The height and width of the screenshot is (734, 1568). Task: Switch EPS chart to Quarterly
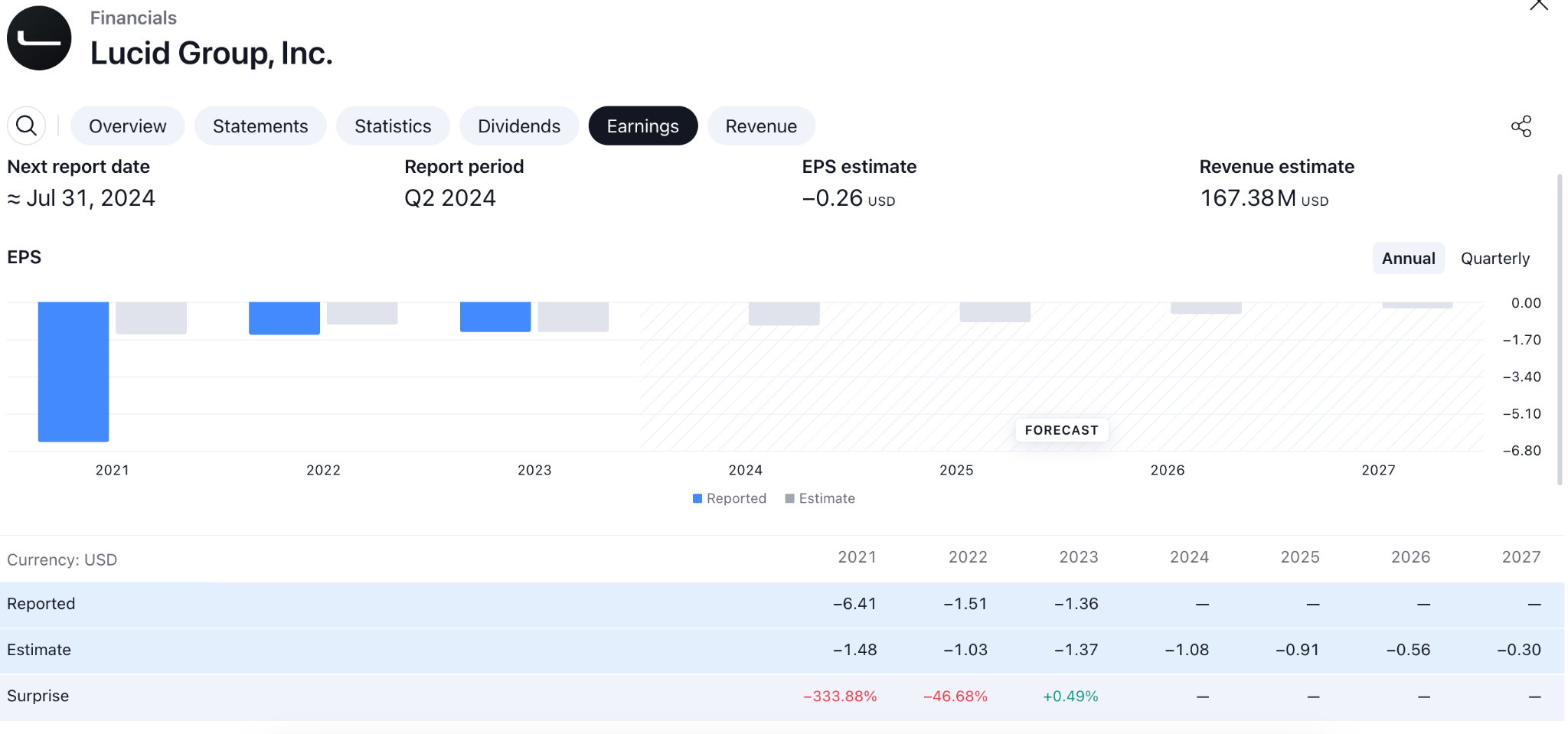click(1495, 258)
